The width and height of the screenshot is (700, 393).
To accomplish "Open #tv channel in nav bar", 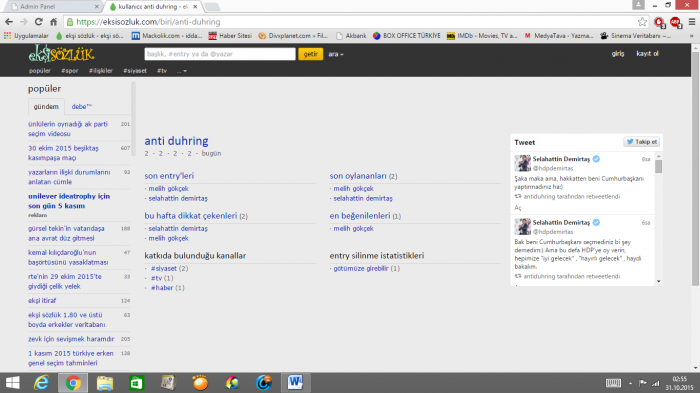I will coord(162,71).
